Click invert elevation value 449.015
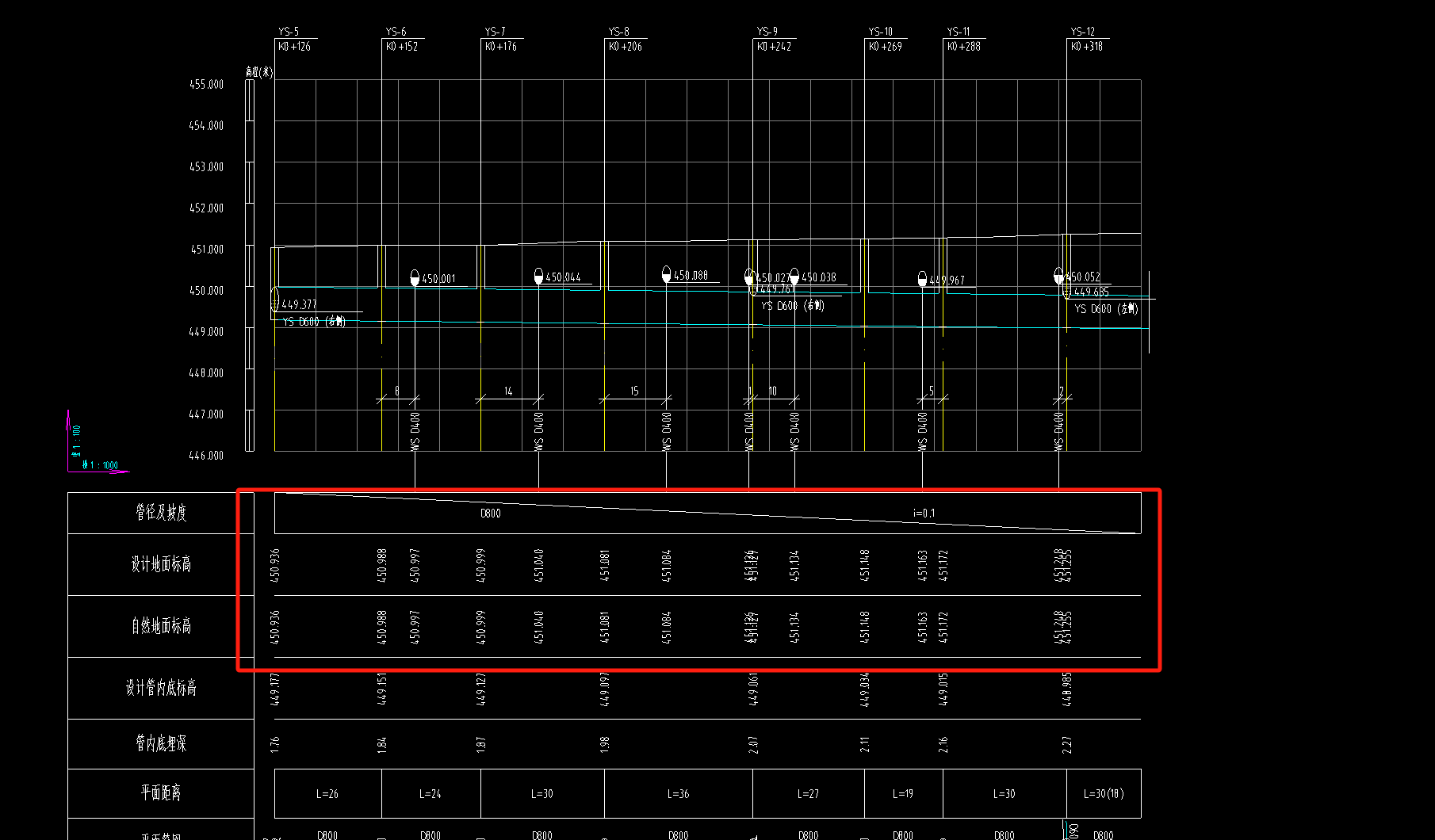This screenshot has height=840, width=1435. [943, 689]
